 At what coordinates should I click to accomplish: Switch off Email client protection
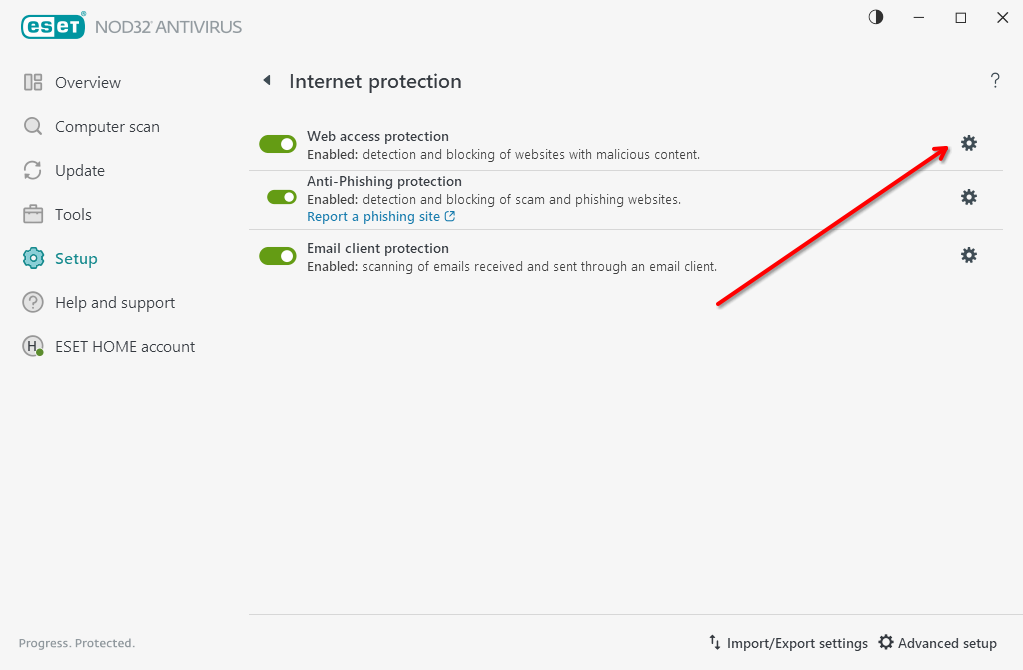(x=278, y=256)
